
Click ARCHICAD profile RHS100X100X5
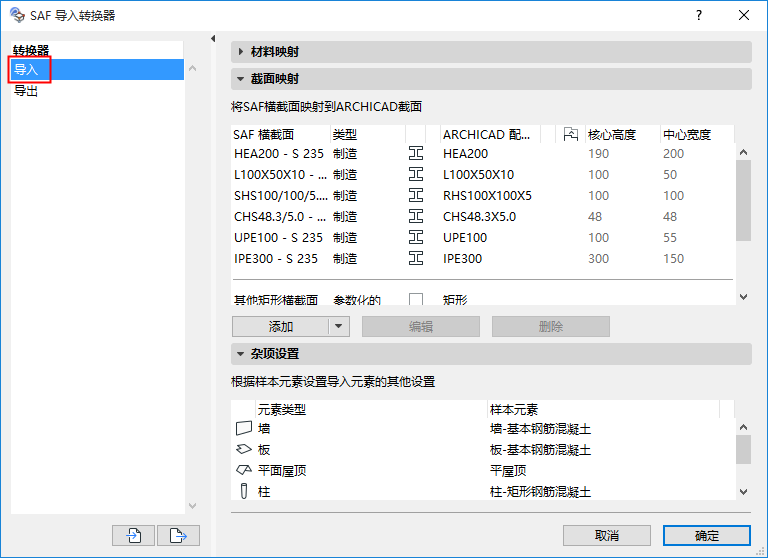487,195
